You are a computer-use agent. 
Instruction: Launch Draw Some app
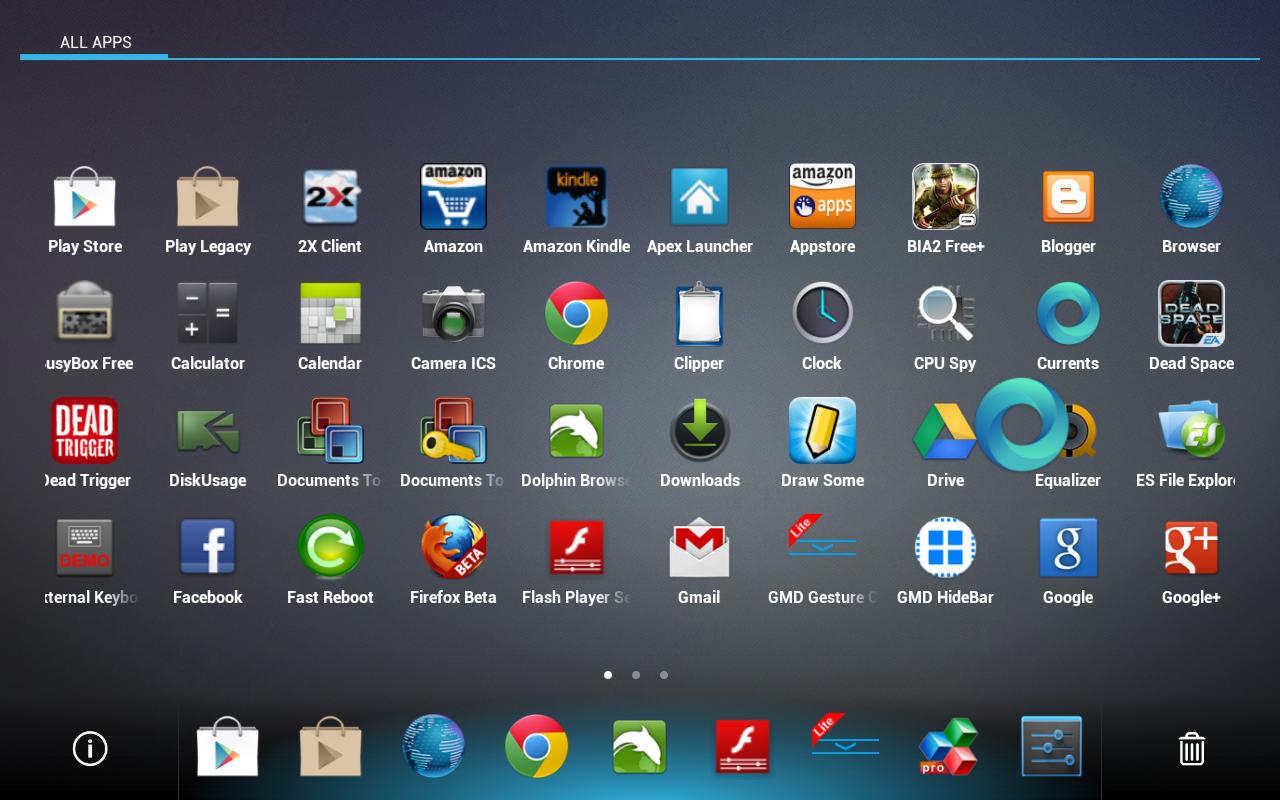[x=822, y=431]
